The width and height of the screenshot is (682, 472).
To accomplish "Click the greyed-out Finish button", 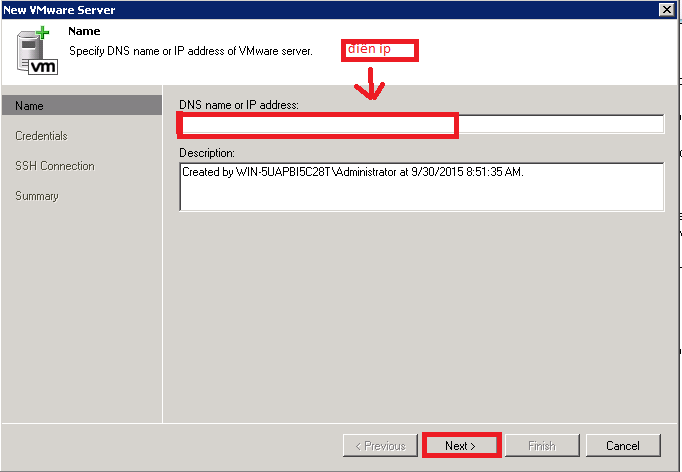I will 542,445.
